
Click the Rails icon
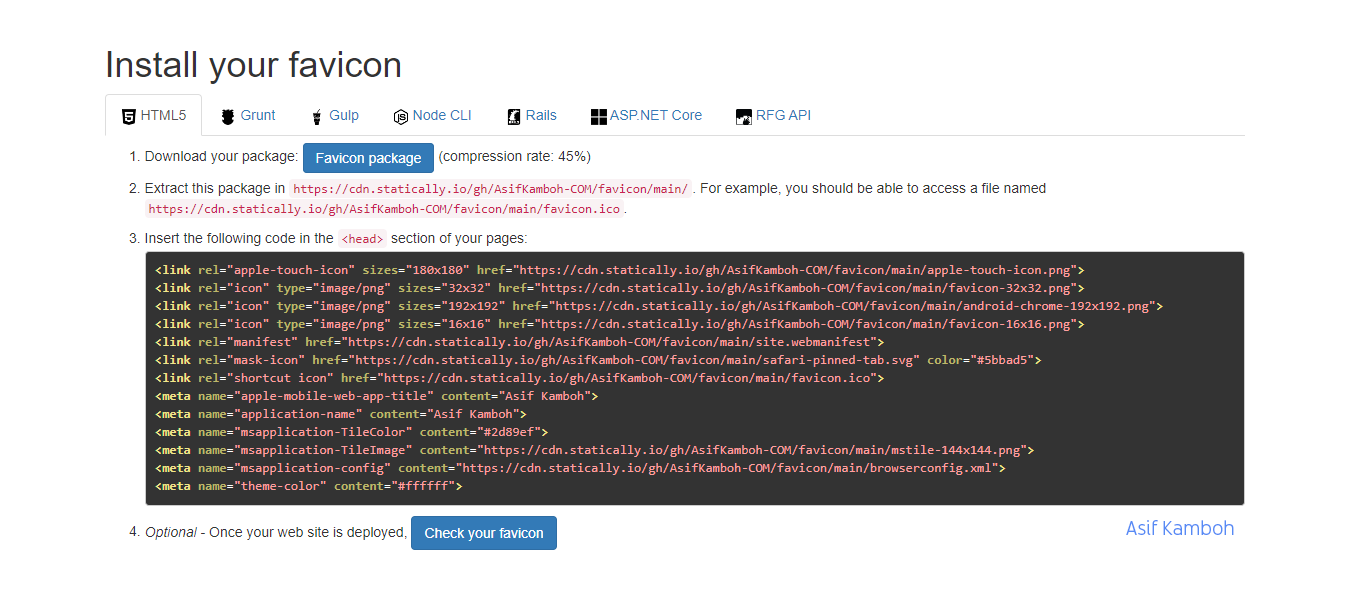pos(513,115)
